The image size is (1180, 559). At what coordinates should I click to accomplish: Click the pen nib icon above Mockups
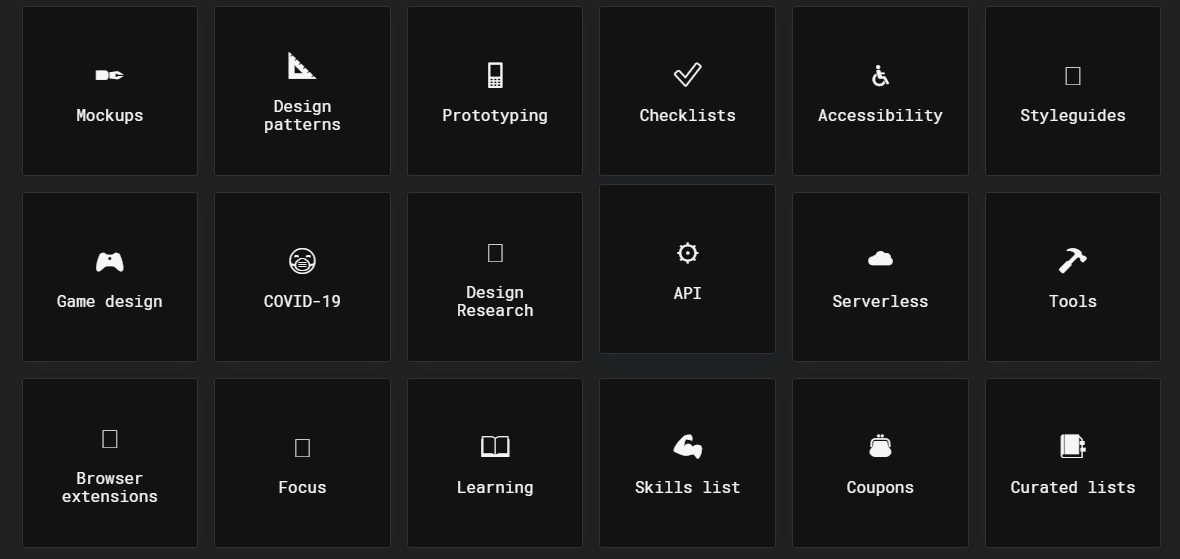109,75
